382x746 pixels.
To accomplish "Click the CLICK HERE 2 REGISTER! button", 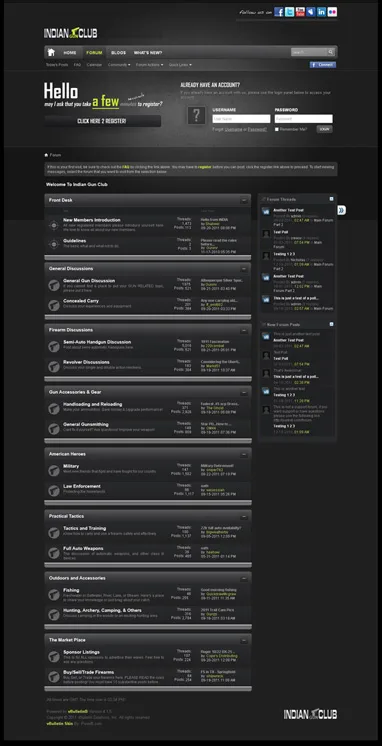I will 102,121.
